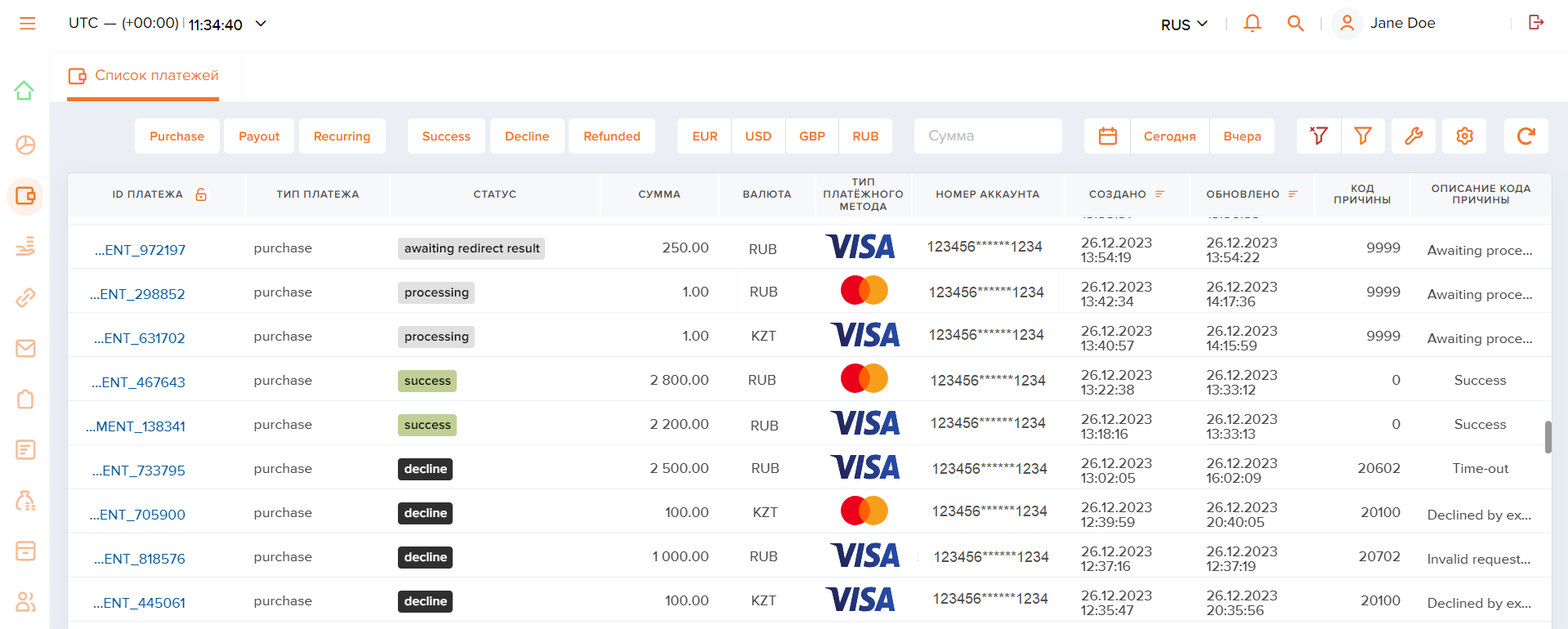The width and height of the screenshot is (1568, 629).
Task: Click the search magnifier icon
Action: [x=1295, y=23]
